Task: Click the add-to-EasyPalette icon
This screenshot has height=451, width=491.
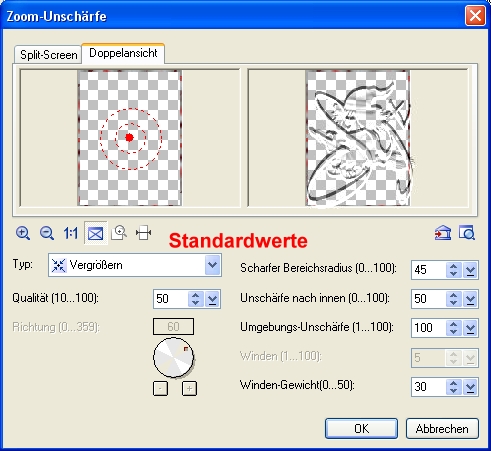Action: pyautogui.click(x=443, y=233)
